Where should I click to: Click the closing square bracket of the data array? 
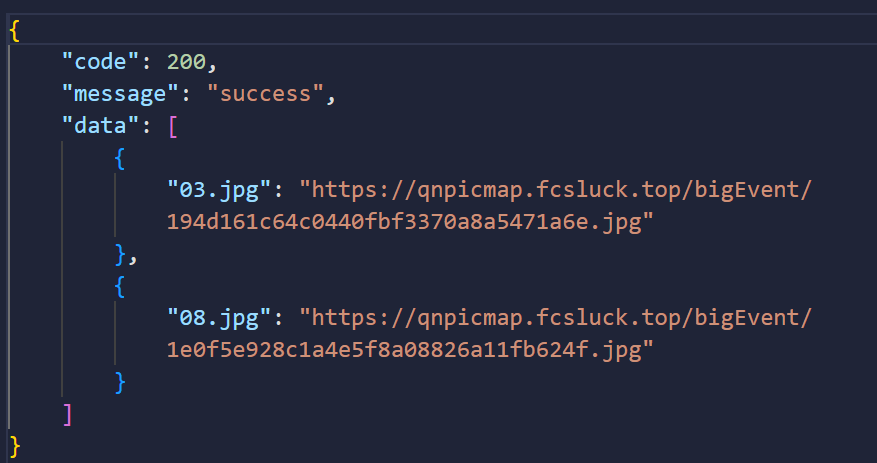click(67, 414)
